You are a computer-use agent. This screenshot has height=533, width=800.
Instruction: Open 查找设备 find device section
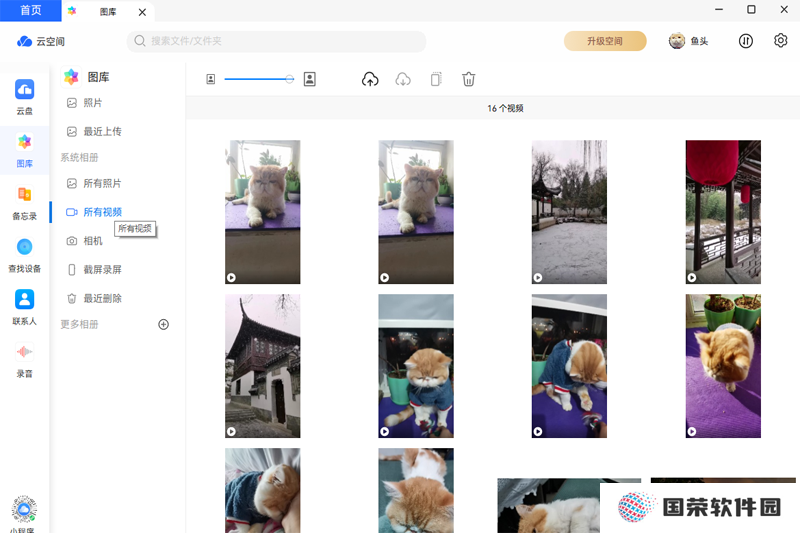click(24, 255)
